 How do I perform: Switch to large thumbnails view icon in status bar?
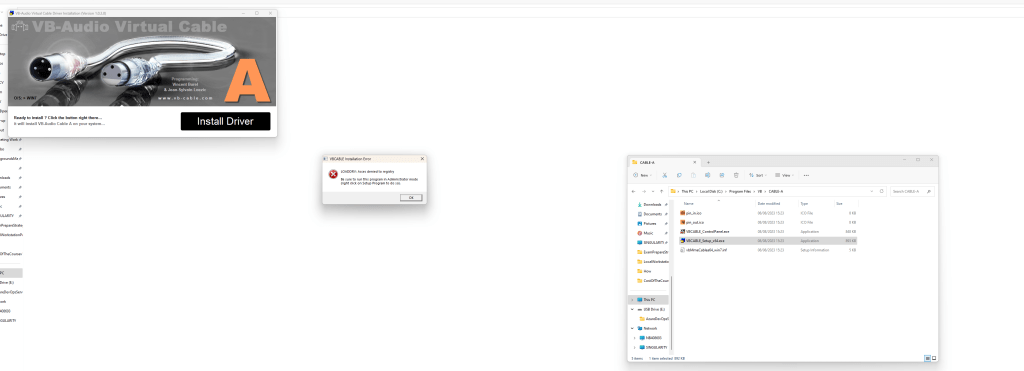(934, 358)
